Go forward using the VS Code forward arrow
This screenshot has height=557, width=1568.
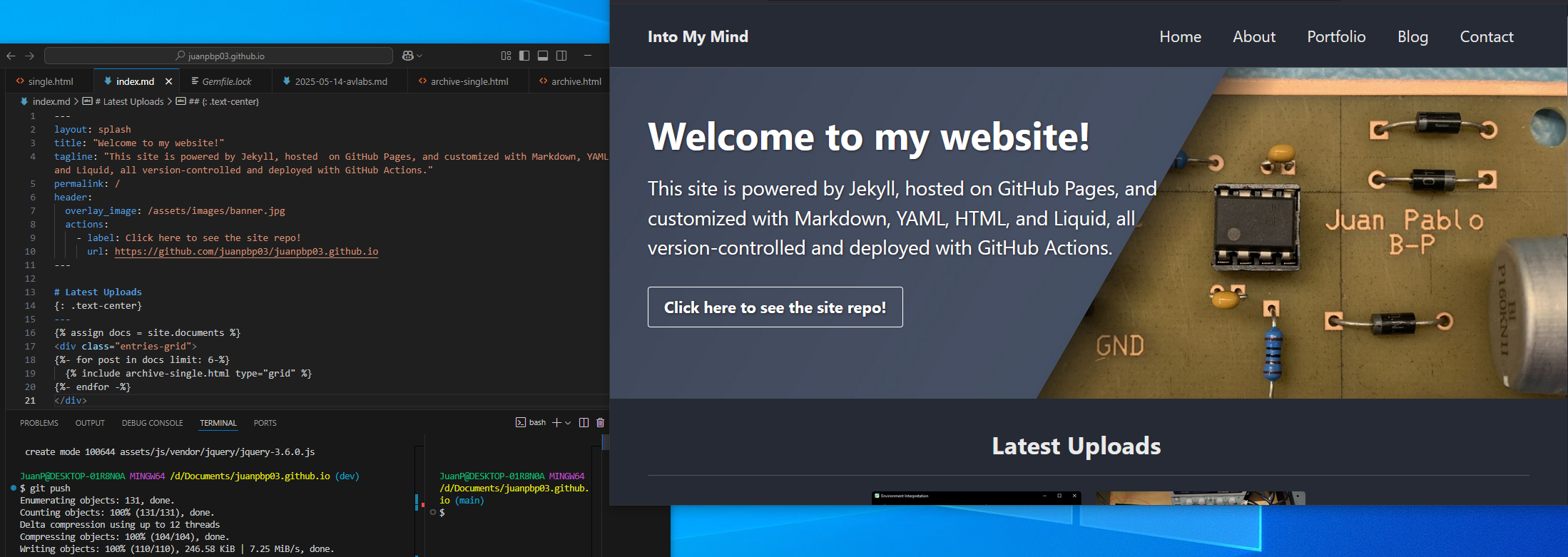pos(29,56)
